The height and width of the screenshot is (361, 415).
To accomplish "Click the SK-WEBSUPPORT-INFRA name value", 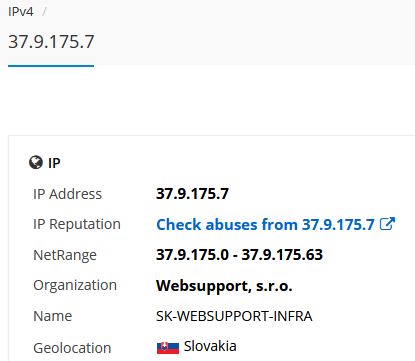I will pos(234,316).
